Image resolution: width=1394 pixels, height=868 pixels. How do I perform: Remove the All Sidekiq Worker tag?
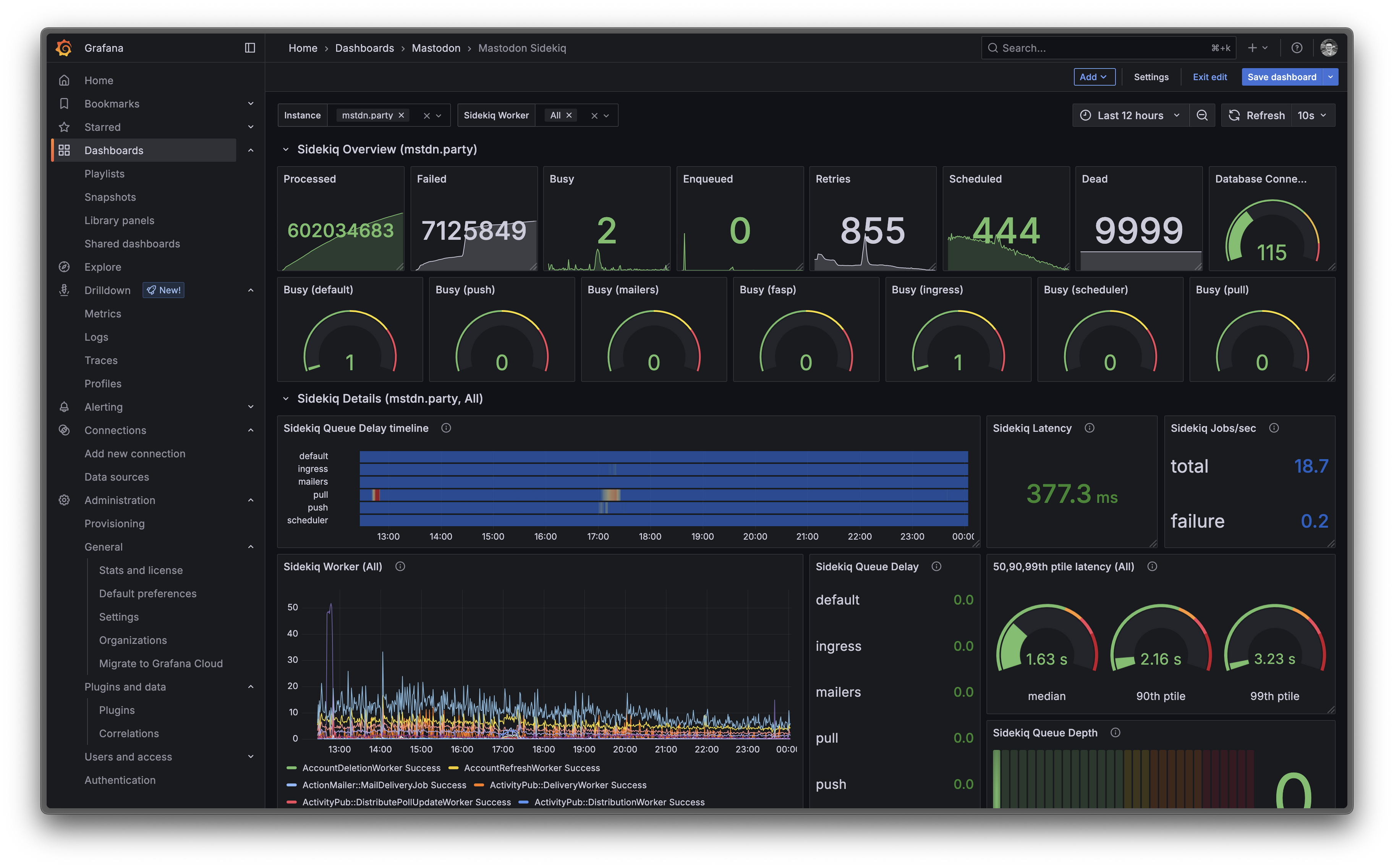[x=569, y=115]
